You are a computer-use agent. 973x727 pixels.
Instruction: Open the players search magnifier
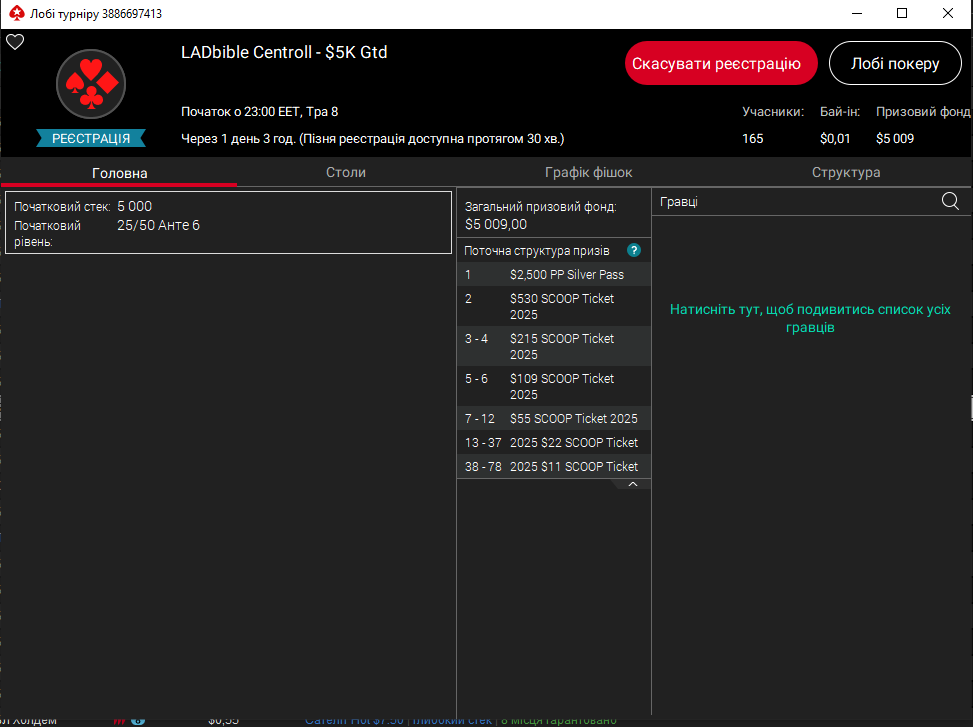coord(950,201)
